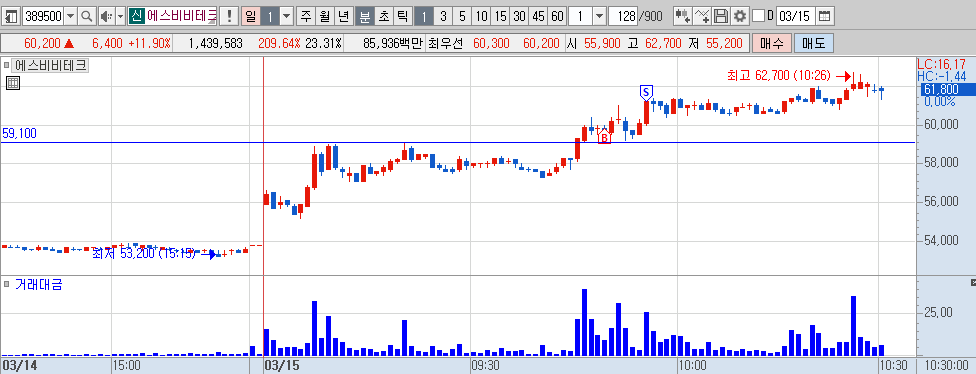
Task: Choose the 3-minute interval button
Action: (443, 16)
